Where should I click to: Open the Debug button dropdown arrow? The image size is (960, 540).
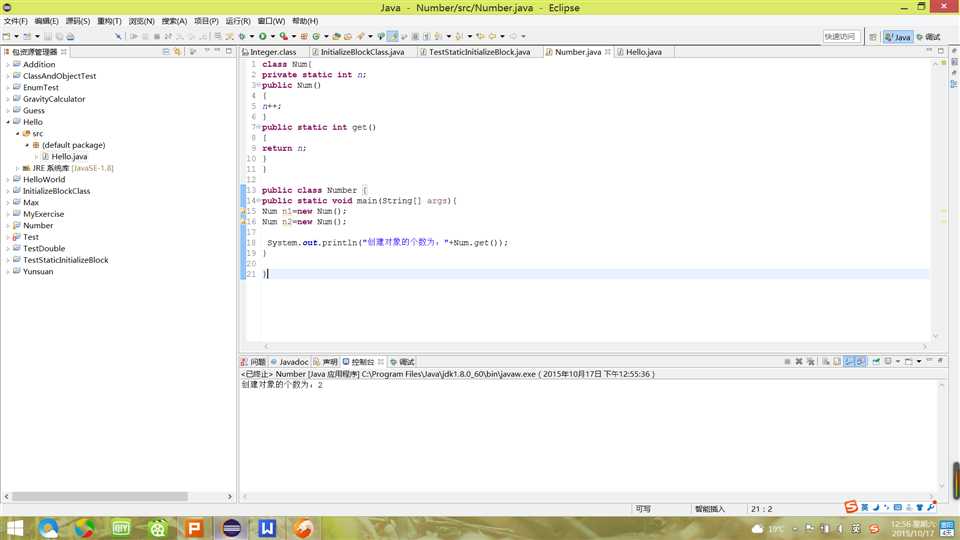click(x=252, y=36)
